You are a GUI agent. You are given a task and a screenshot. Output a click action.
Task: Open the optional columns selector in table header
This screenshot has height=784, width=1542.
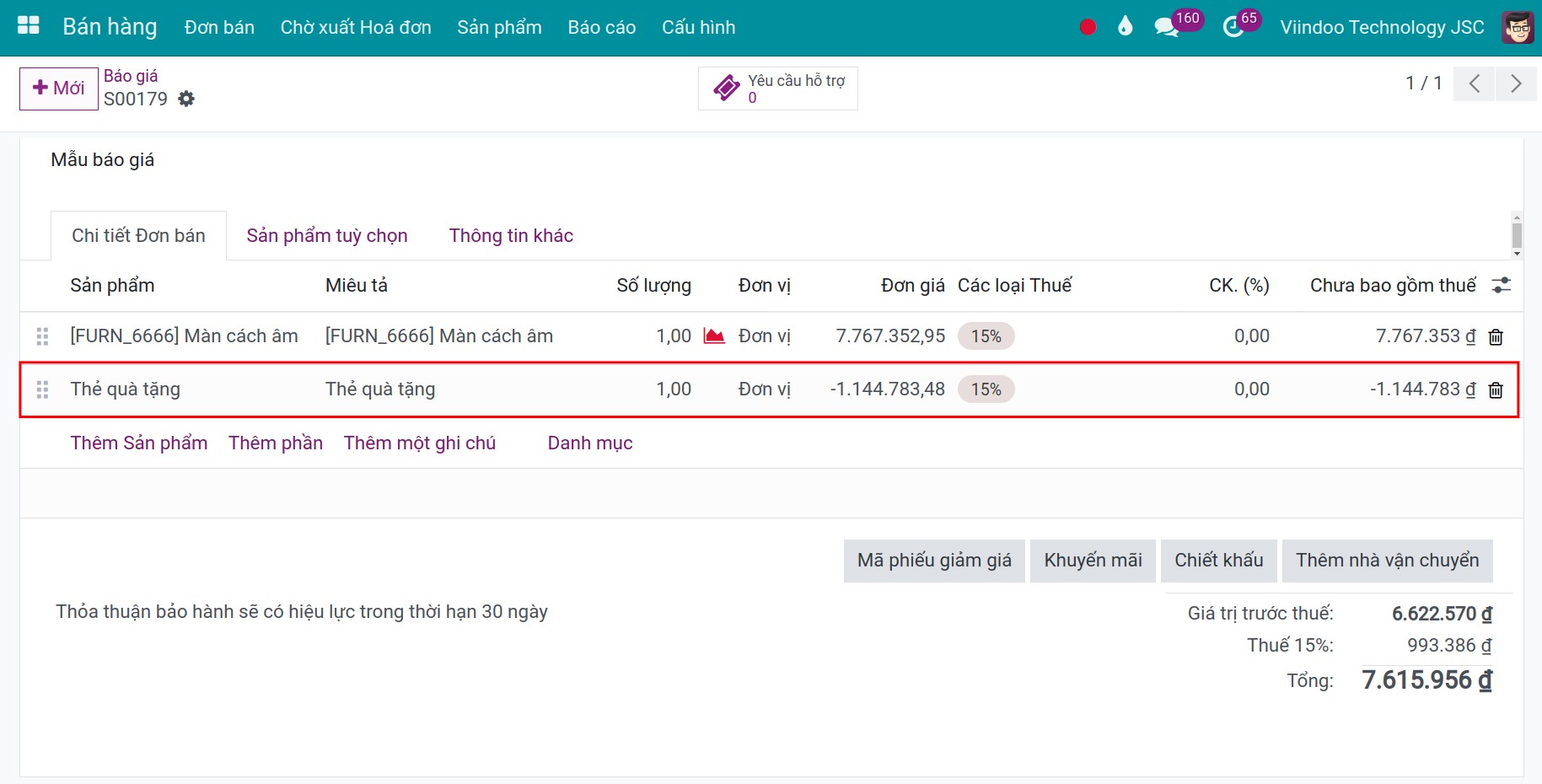(x=1501, y=285)
